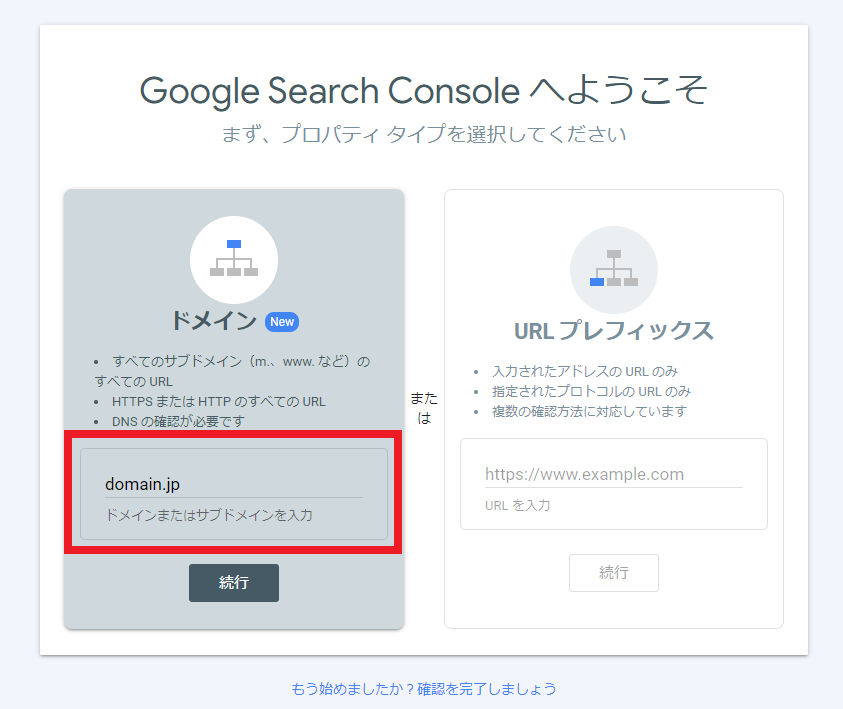Click the すべてのサブドメイン bullet text
This screenshot has width=843, height=709.
[232, 371]
